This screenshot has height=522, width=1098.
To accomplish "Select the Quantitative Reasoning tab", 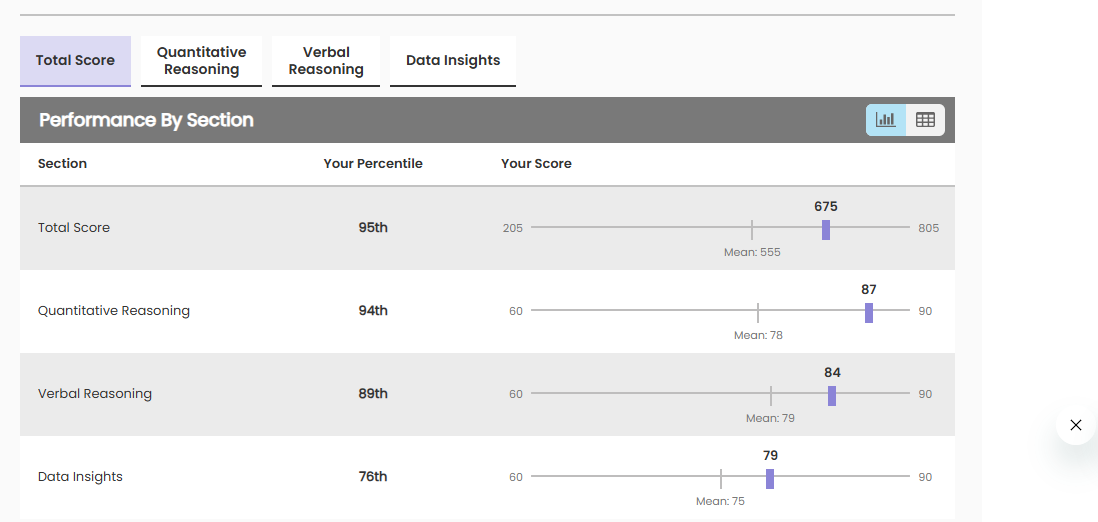I will pos(201,61).
